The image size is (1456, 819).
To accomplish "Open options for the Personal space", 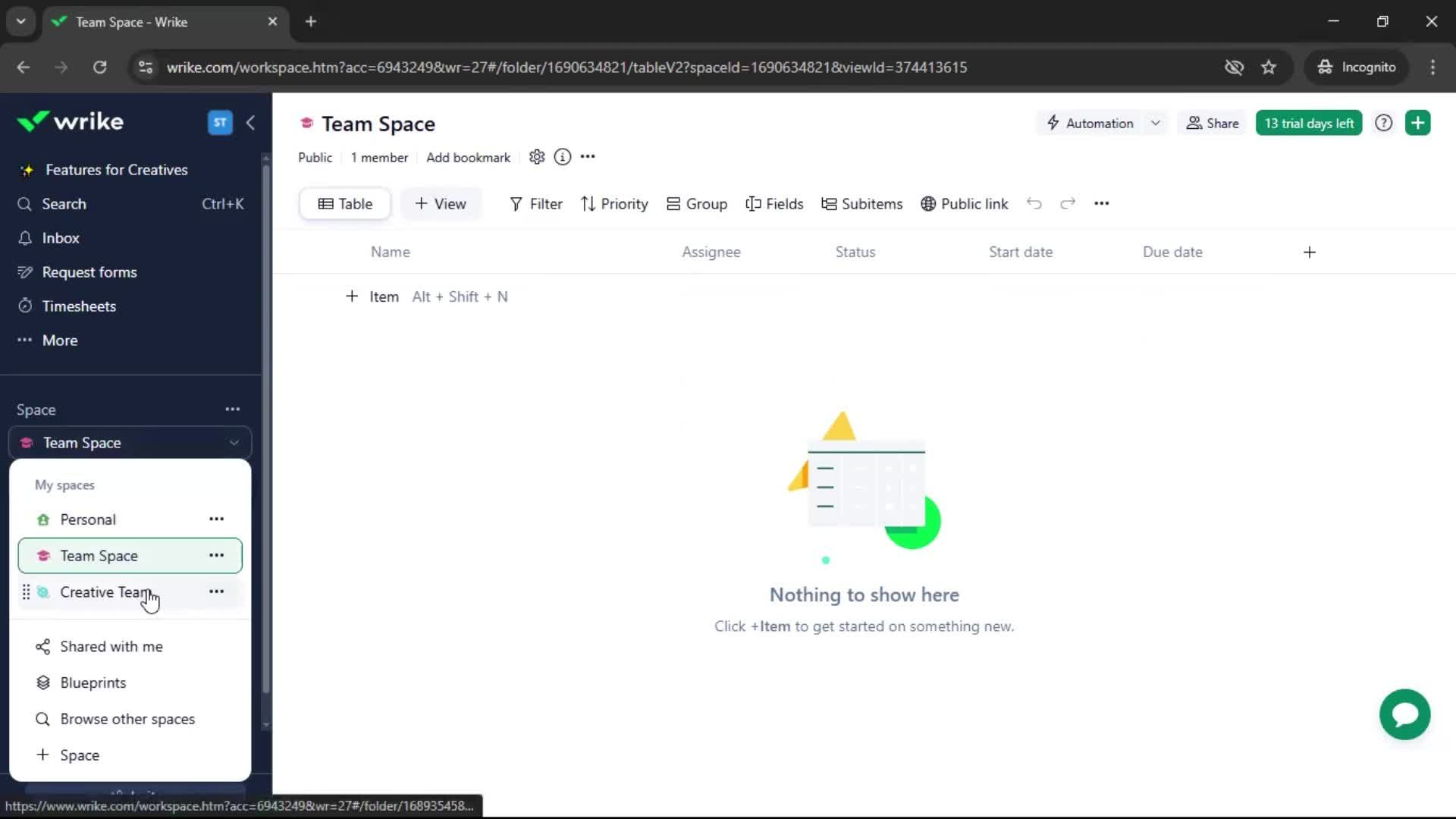I will (216, 519).
